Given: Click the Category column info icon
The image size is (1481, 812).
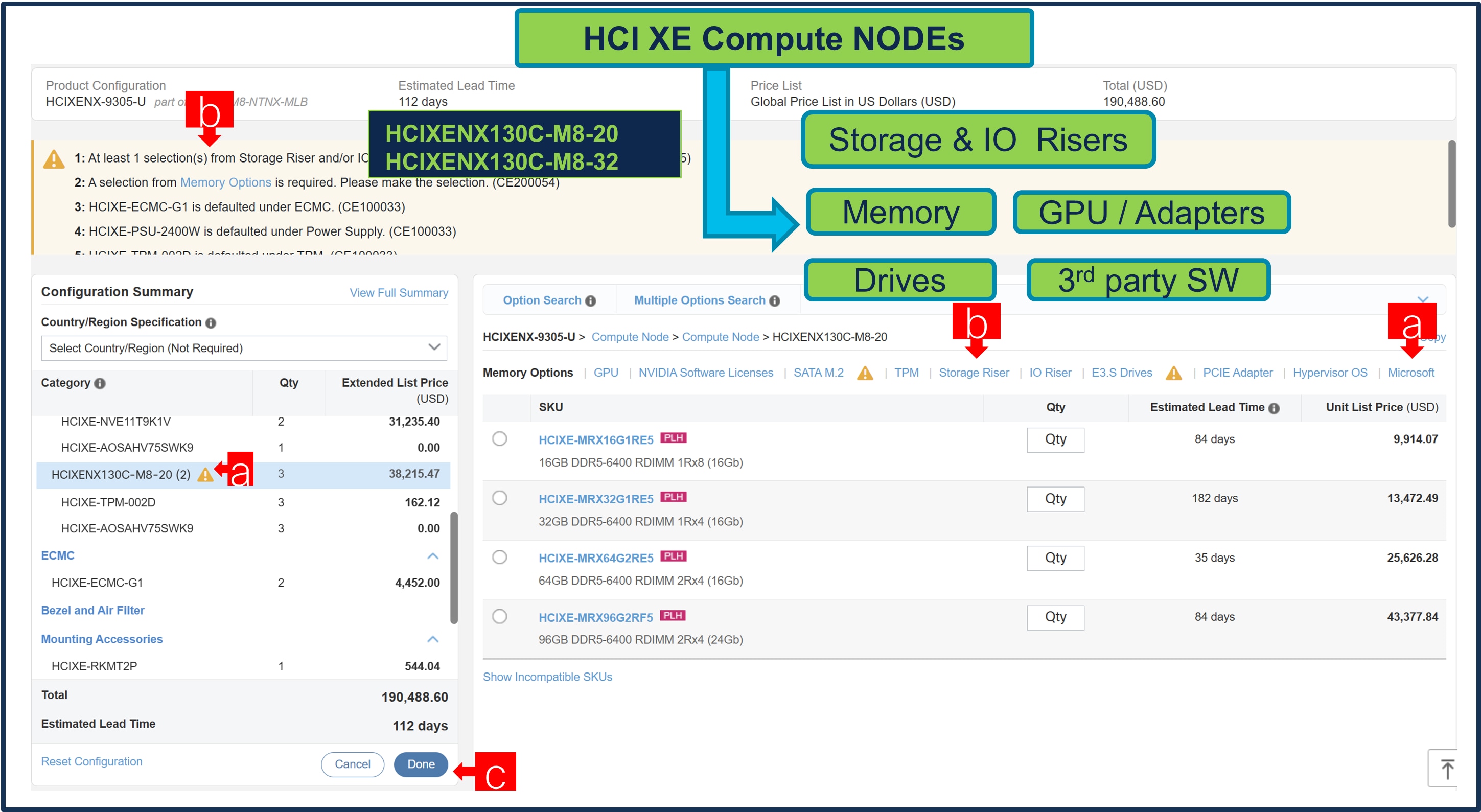Looking at the screenshot, I should (100, 383).
